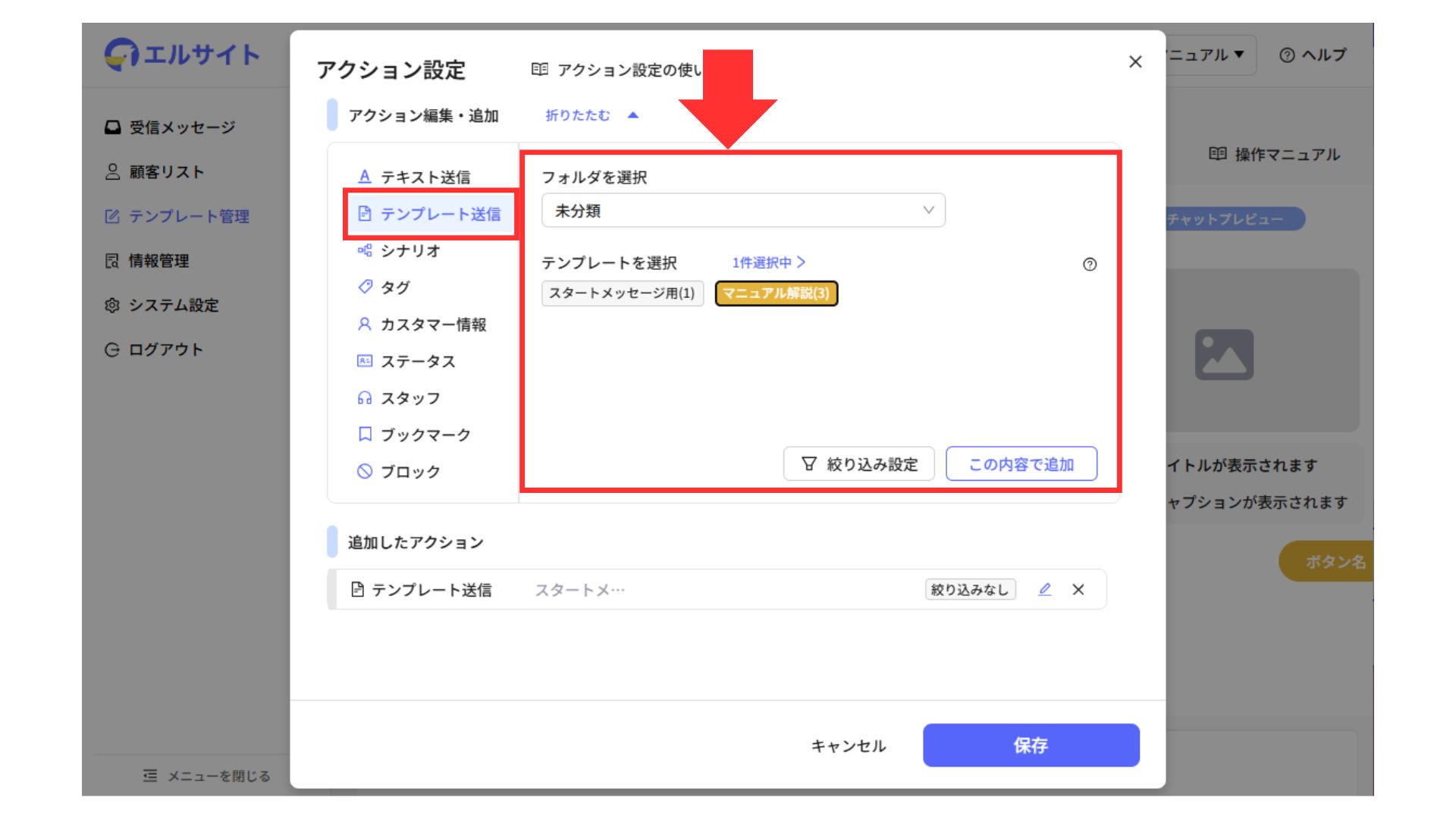The width and height of the screenshot is (1456, 819).
Task: Expand the 1件選択中 selected list
Action: tap(767, 262)
